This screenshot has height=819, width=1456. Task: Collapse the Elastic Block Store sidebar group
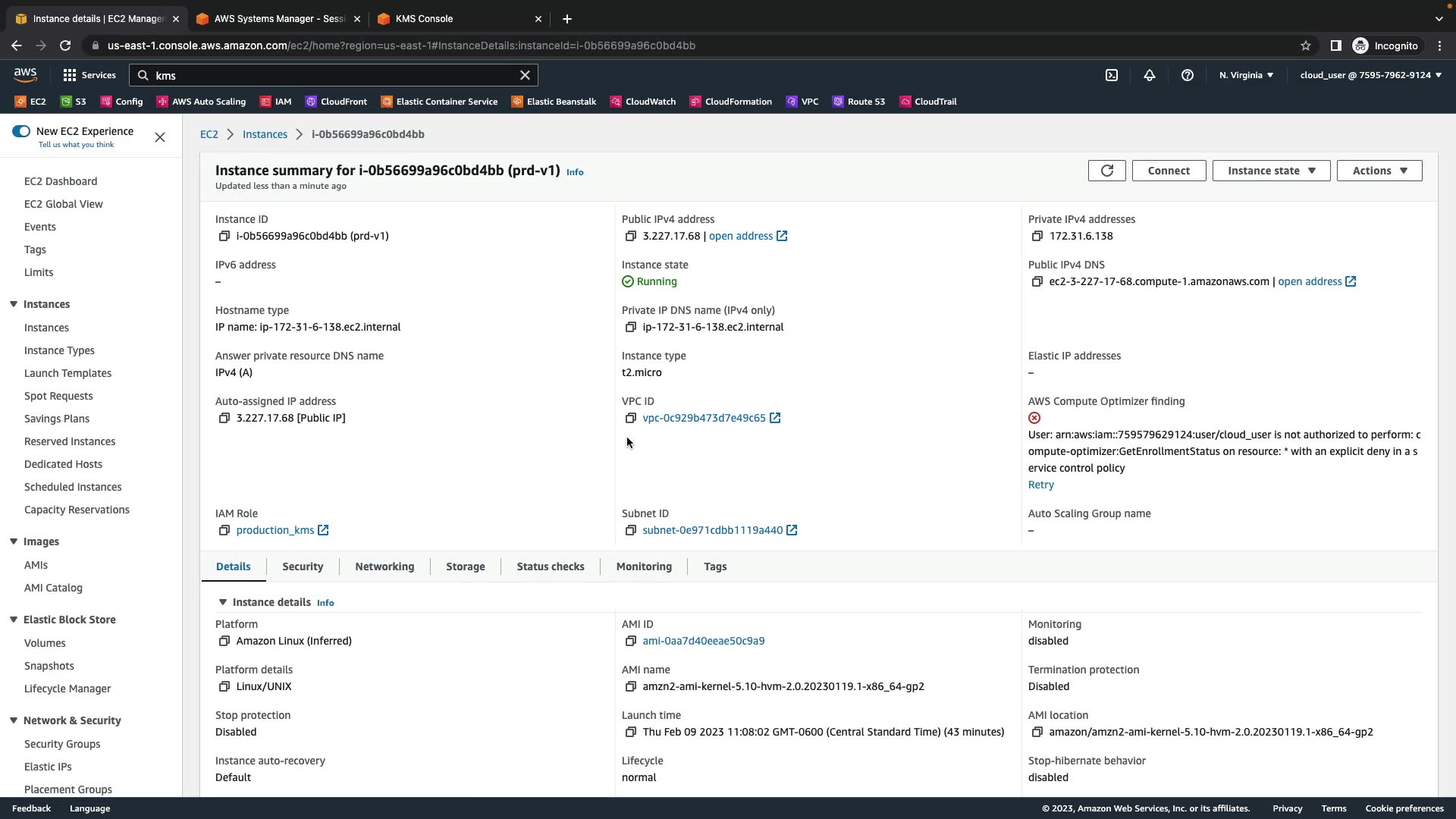pyautogui.click(x=14, y=620)
